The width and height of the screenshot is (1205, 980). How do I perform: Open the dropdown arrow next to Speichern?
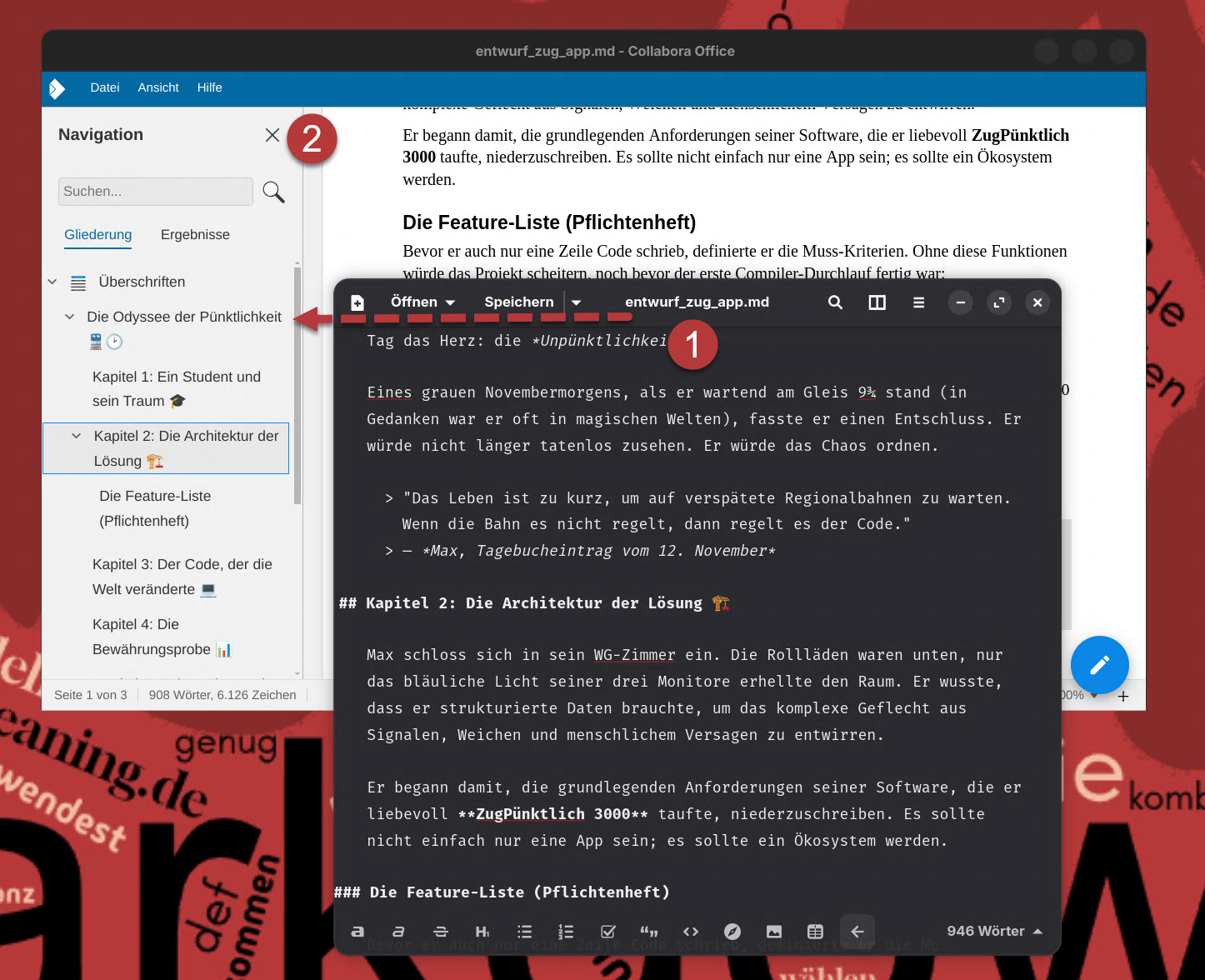(577, 302)
